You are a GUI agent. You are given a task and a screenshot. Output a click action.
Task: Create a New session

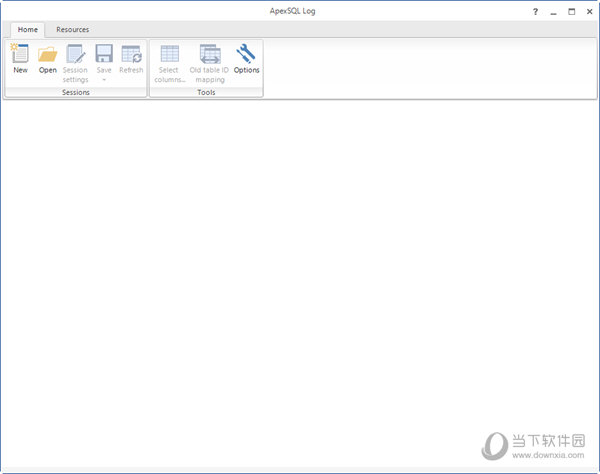[x=20, y=59]
